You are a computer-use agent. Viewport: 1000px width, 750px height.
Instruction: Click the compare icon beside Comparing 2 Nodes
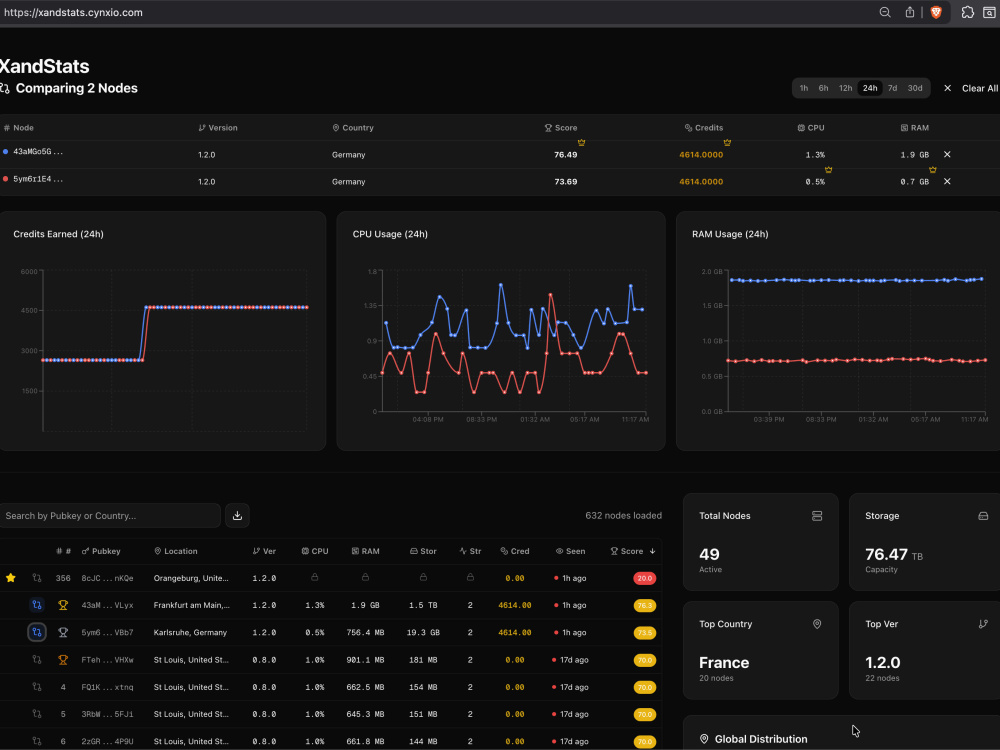click(x=4, y=88)
